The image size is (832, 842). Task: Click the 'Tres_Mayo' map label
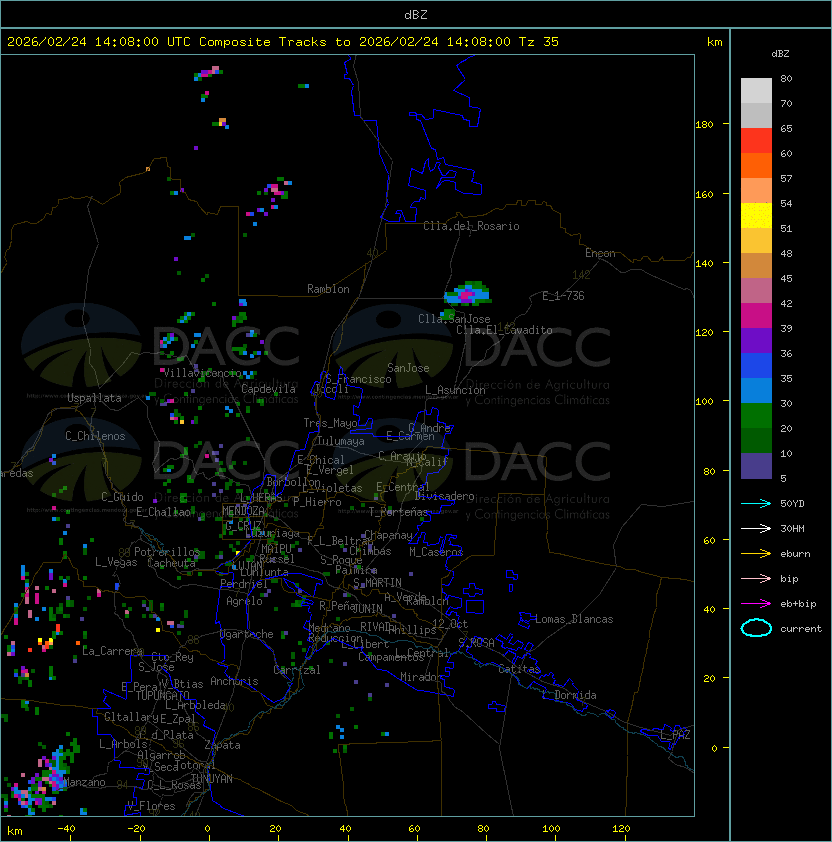(x=330, y=423)
